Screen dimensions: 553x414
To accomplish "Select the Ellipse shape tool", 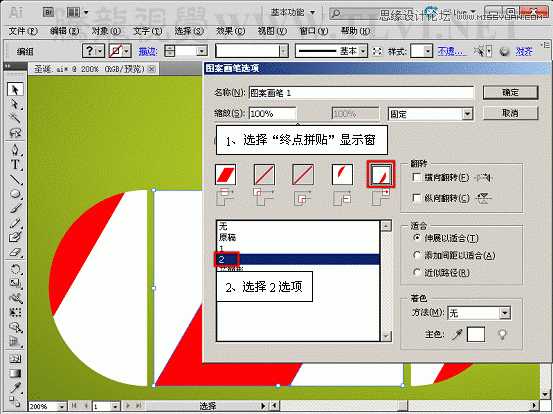I will click(15, 194).
